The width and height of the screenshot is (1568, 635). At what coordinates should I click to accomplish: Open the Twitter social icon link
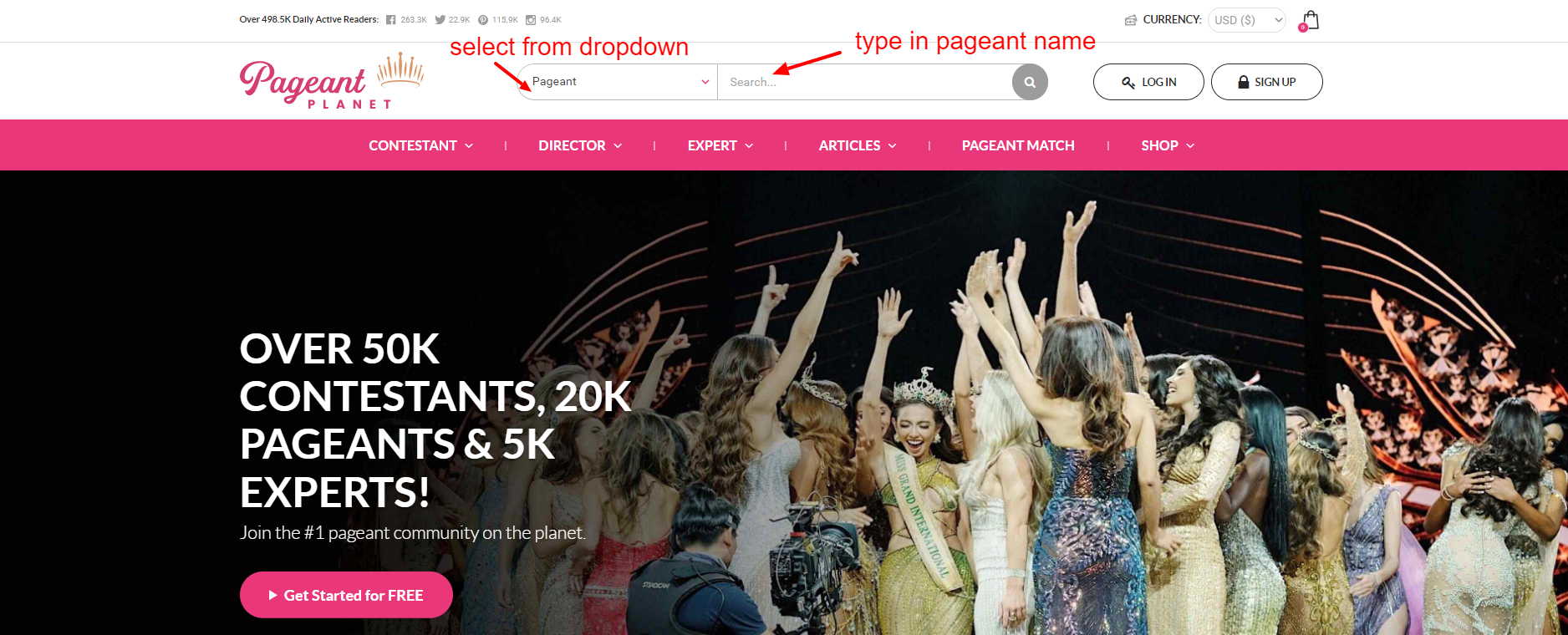coord(440,20)
